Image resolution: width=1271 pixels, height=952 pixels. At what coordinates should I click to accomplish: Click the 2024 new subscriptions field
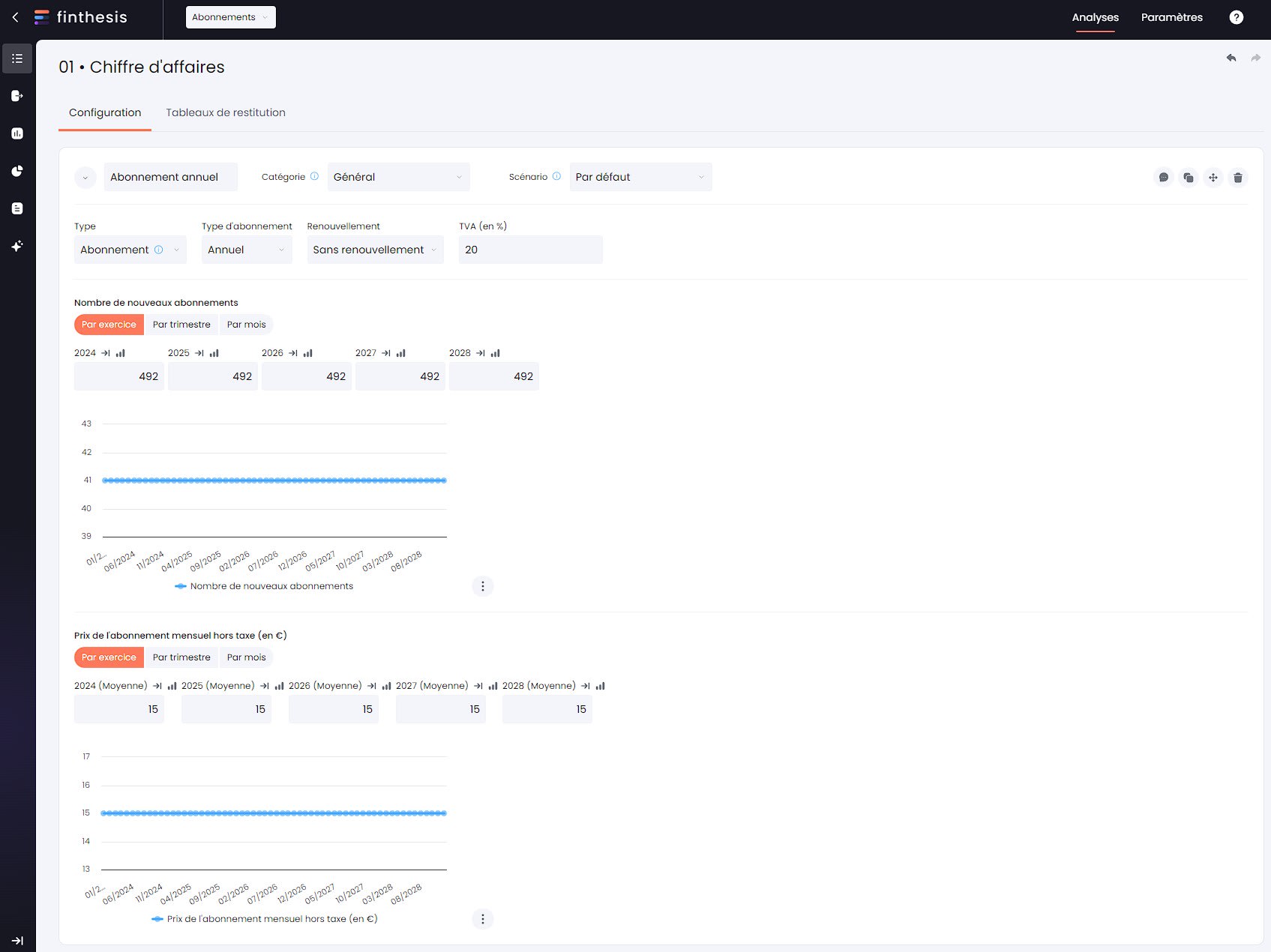click(119, 376)
